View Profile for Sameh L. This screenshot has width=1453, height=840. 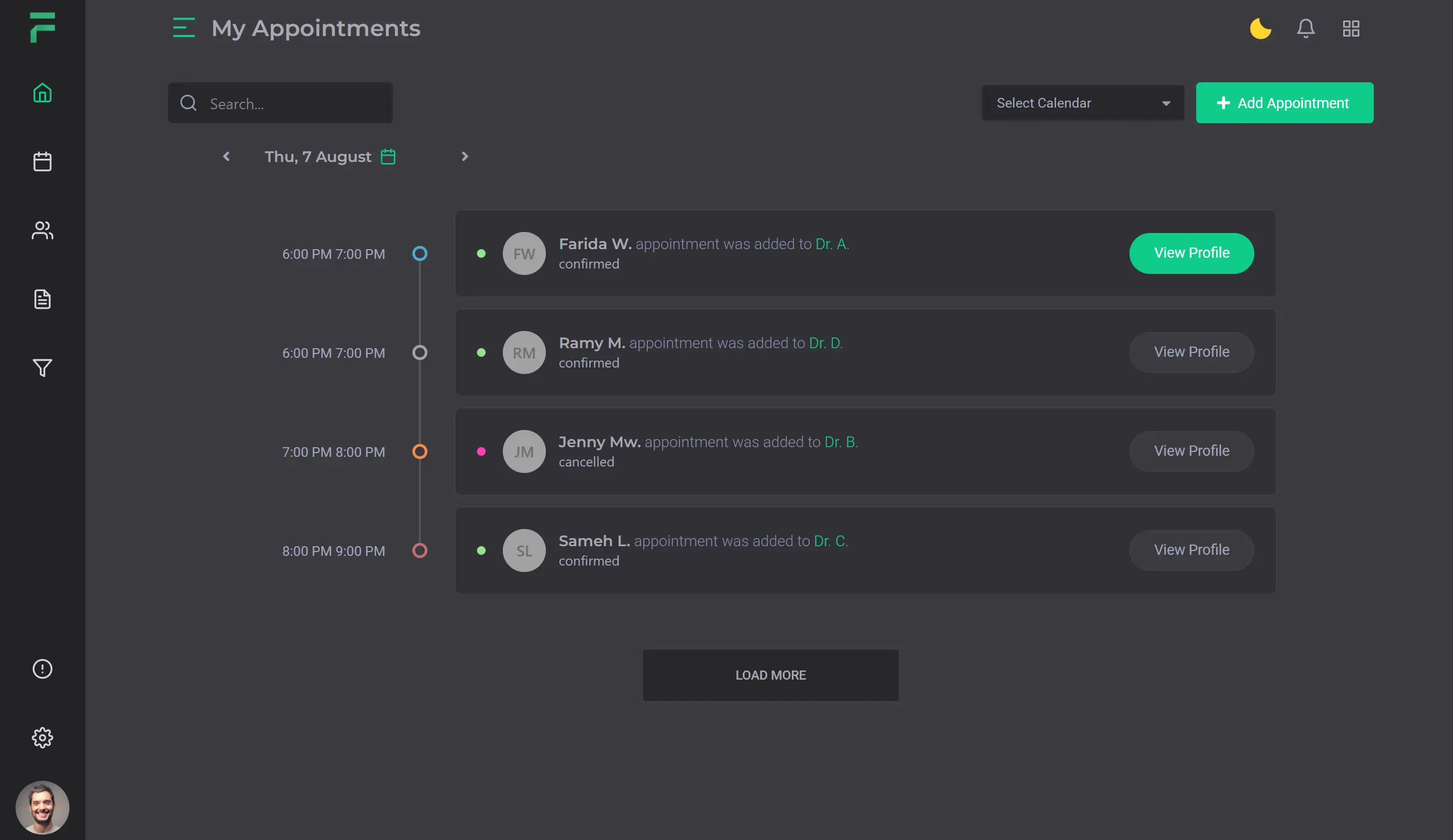coord(1191,550)
